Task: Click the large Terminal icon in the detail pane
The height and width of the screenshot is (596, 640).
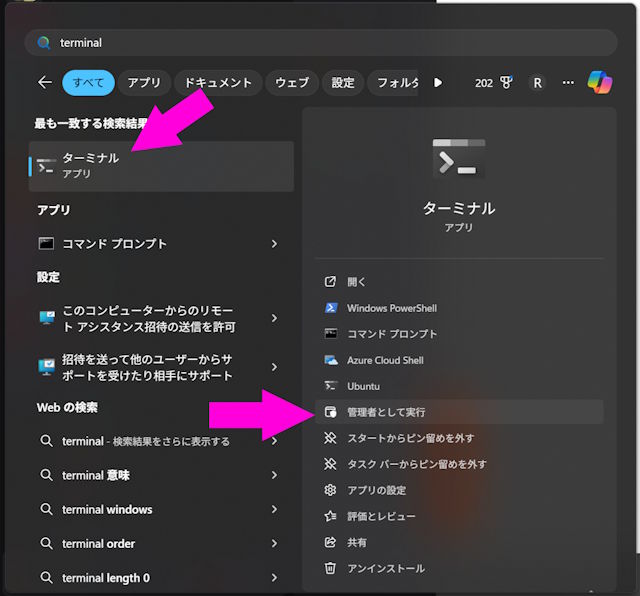Action: click(x=459, y=158)
